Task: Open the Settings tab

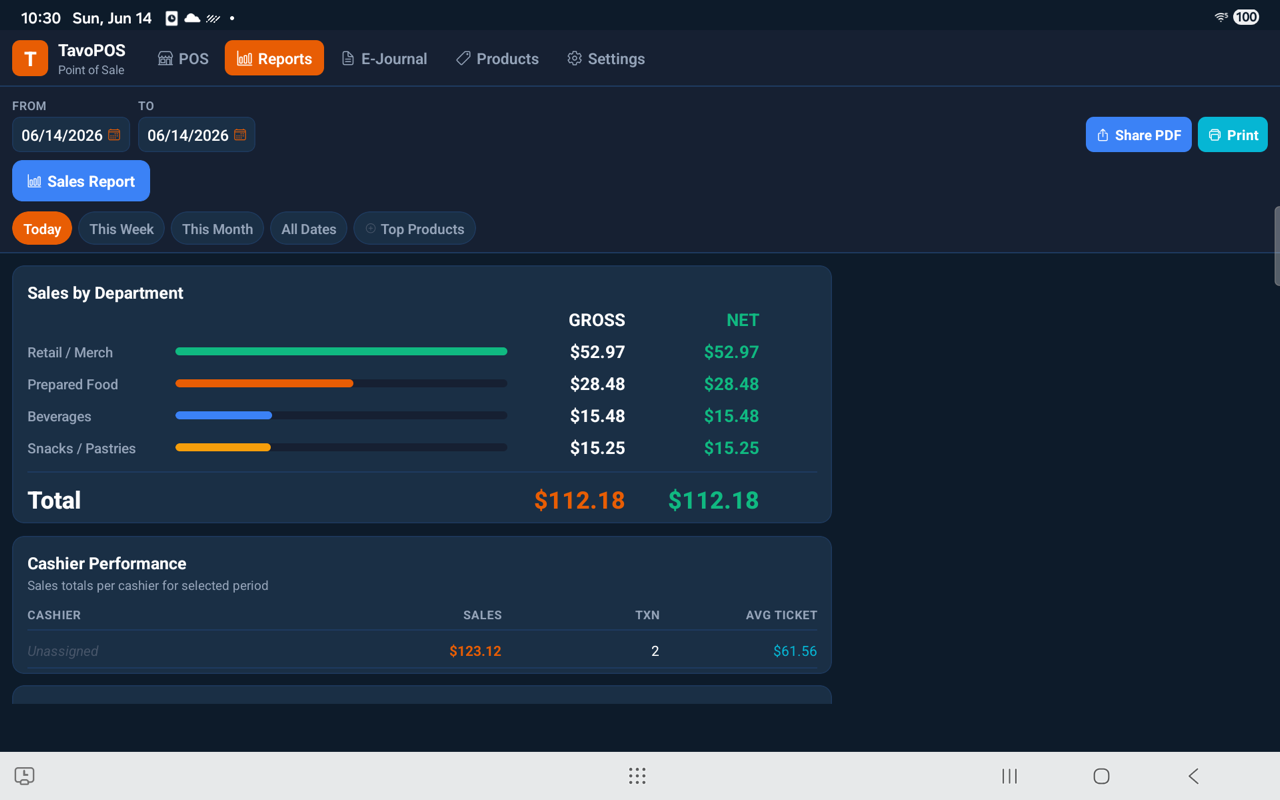Action: coord(606,58)
